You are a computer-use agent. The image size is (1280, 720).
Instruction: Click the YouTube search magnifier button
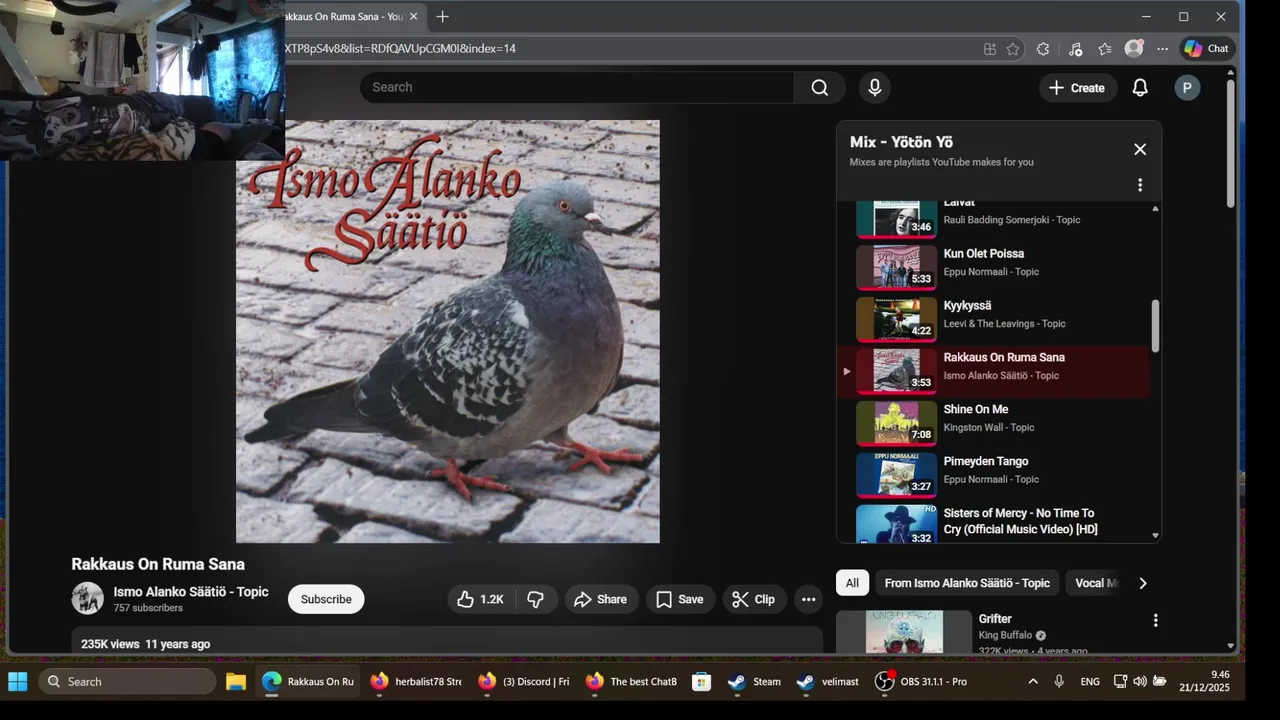pyautogui.click(x=820, y=87)
